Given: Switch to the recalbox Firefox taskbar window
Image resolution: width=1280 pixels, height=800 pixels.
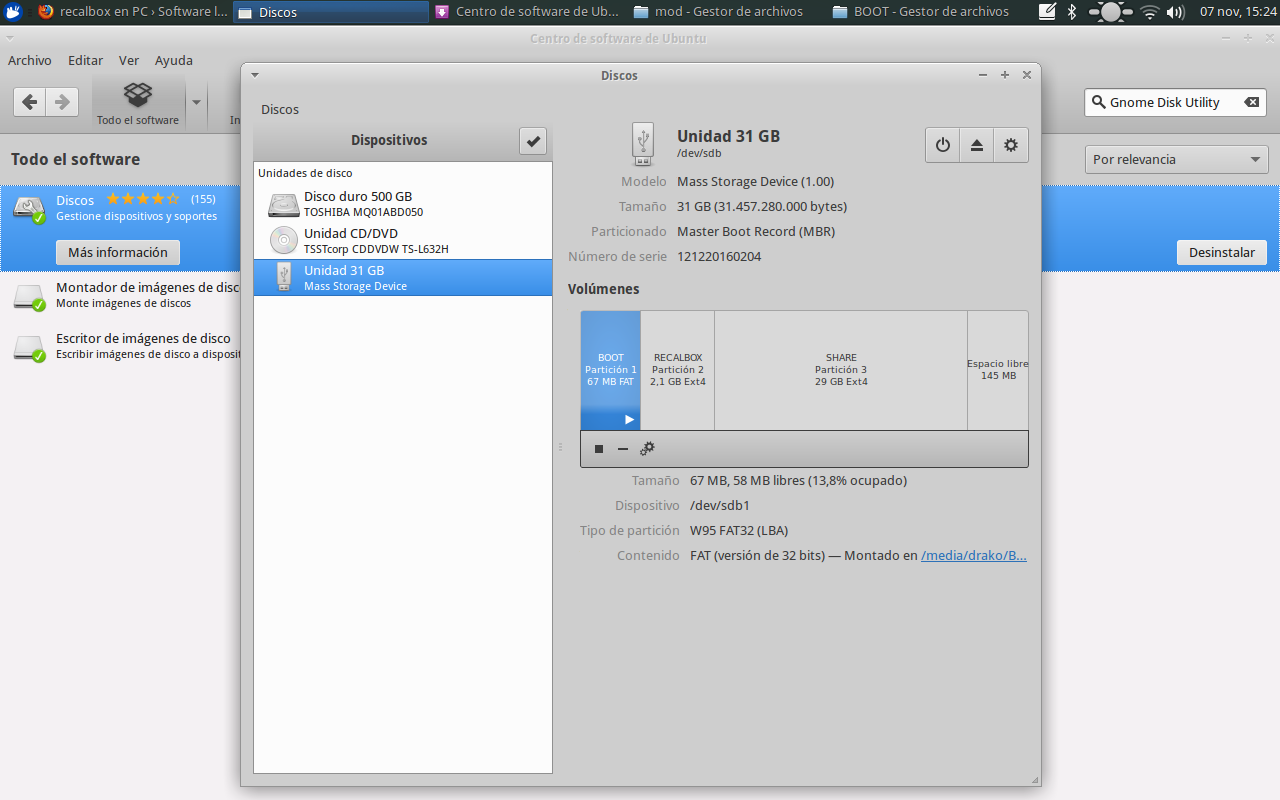Looking at the screenshot, I should 132,12.
